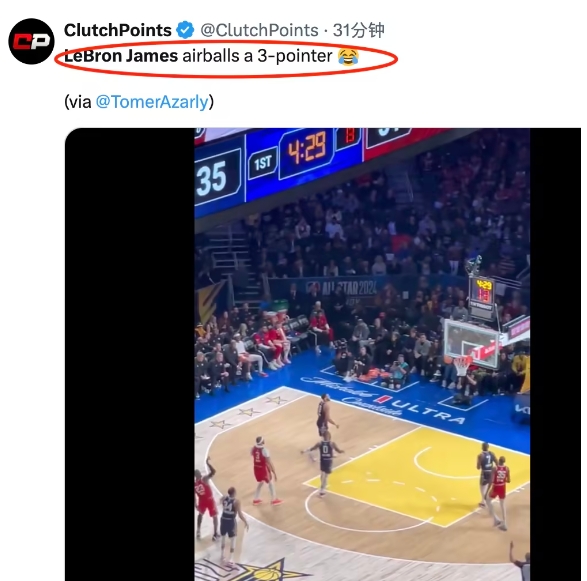The width and height of the screenshot is (587, 581).
Task: Click the 'airballs a 3-pointer' tweet text
Action: [x=258, y=56]
